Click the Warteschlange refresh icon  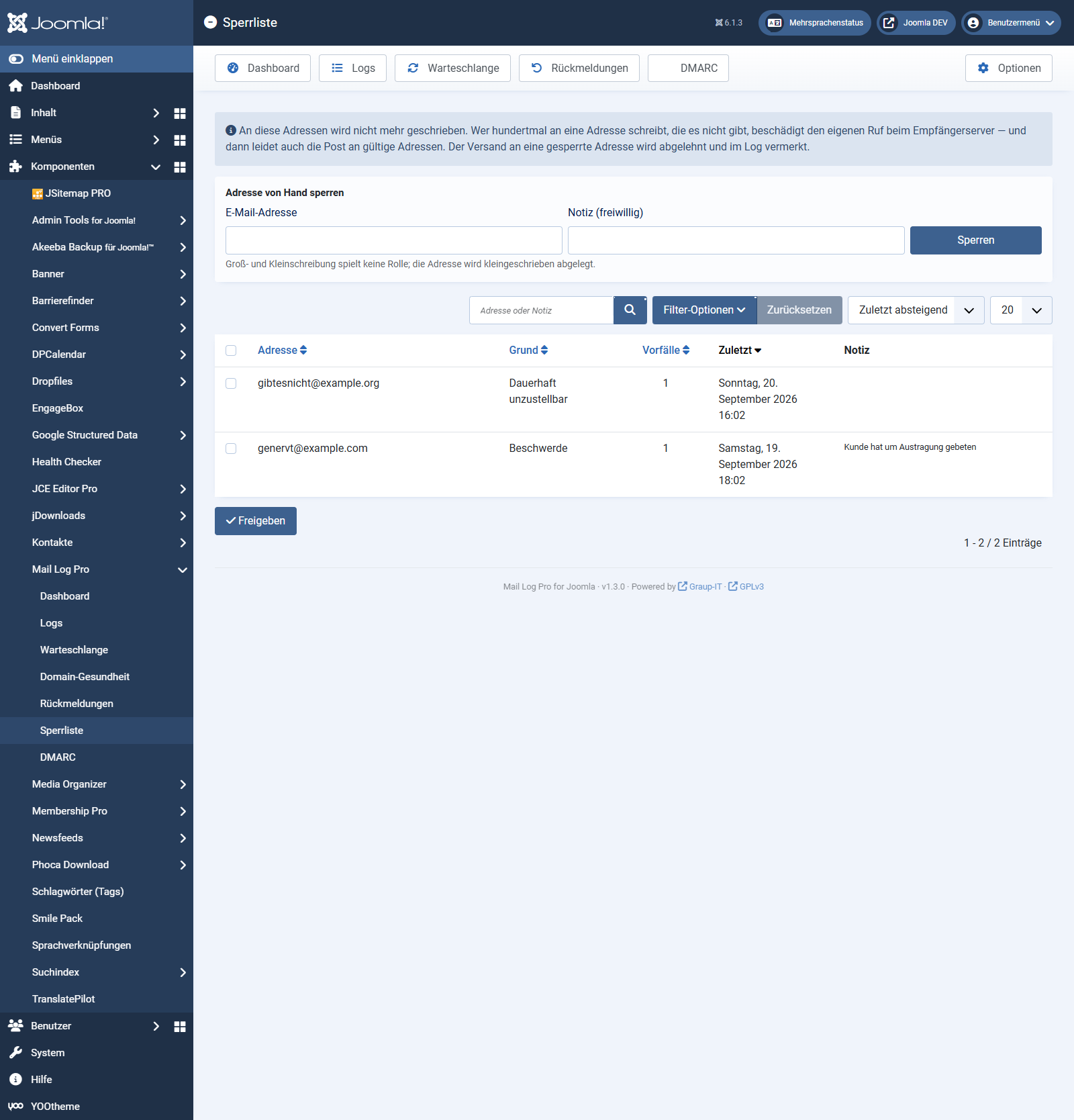[x=413, y=68]
